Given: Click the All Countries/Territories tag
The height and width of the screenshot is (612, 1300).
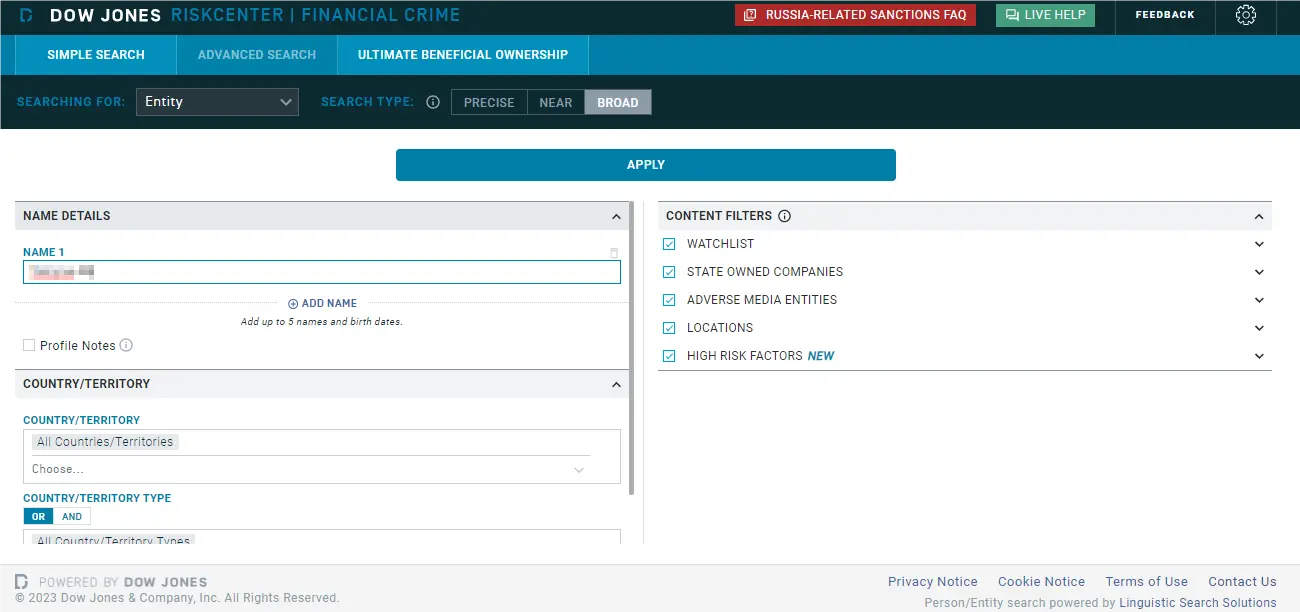Looking at the screenshot, I should pos(105,442).
